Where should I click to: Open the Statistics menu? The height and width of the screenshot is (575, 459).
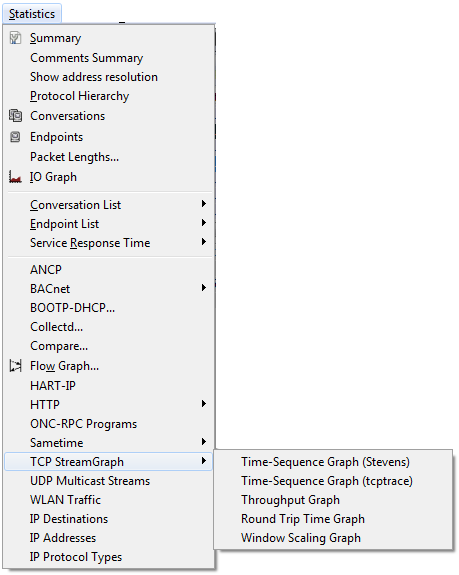32,14
